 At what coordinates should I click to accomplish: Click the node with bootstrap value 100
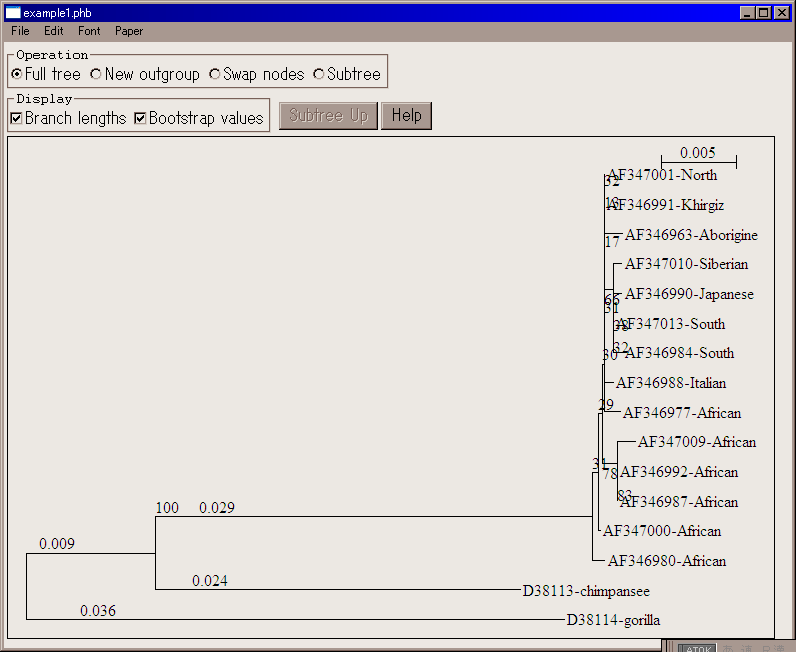pyautogui.click(x=156, y=517)
